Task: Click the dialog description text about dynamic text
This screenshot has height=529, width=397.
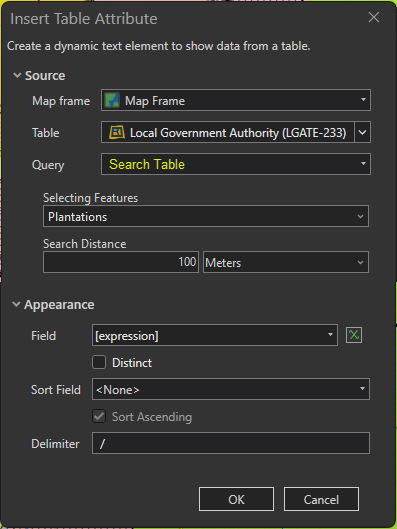Action: click(159, 46)
